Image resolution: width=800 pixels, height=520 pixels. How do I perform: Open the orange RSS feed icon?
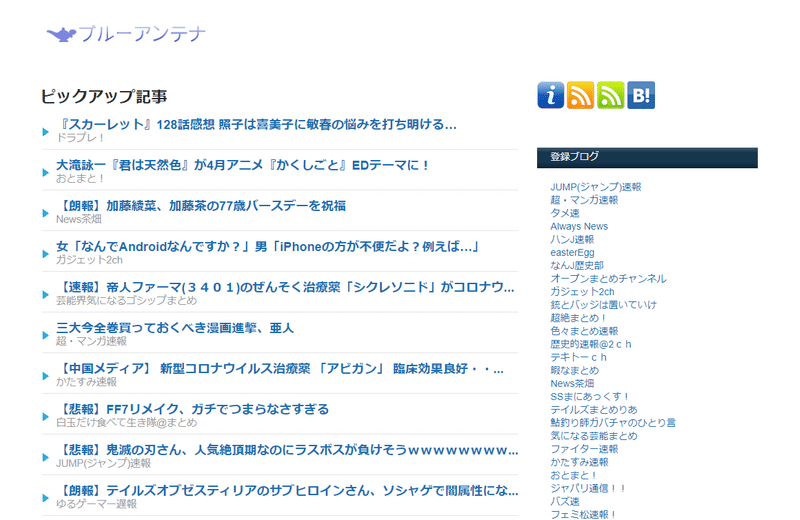(581, 95)
